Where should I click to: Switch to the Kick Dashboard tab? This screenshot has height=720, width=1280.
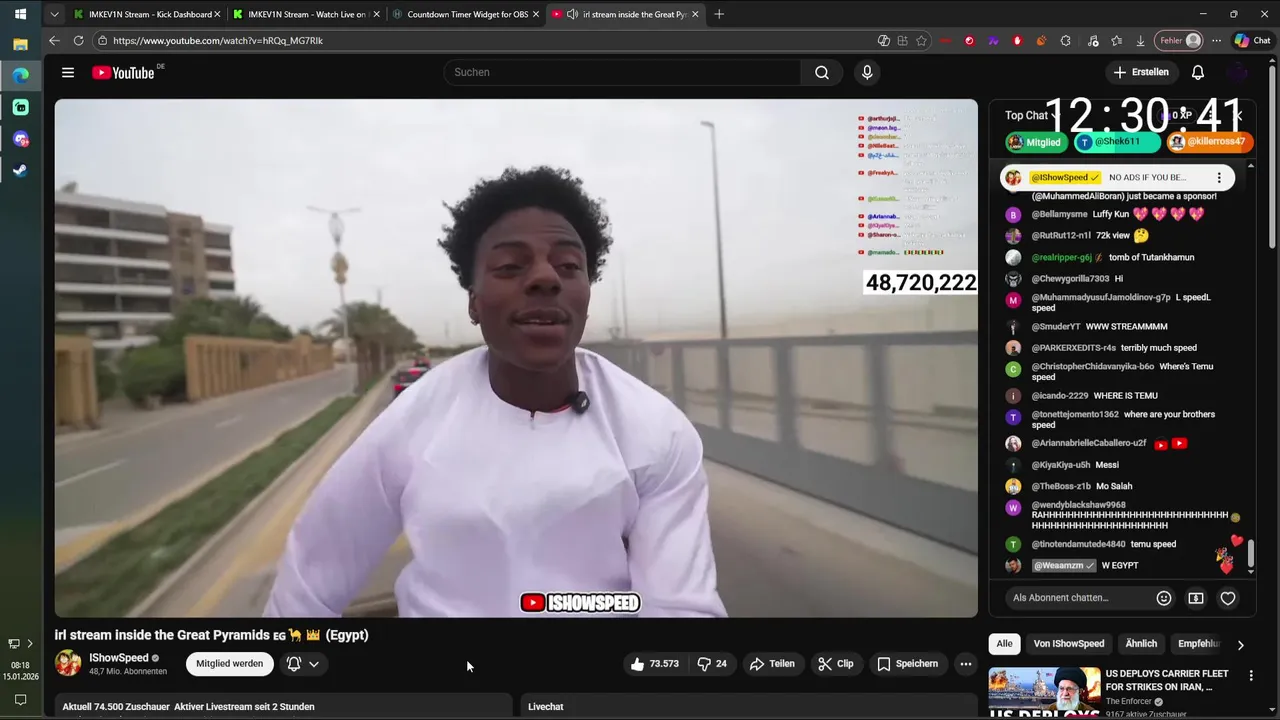coord(146,14)
